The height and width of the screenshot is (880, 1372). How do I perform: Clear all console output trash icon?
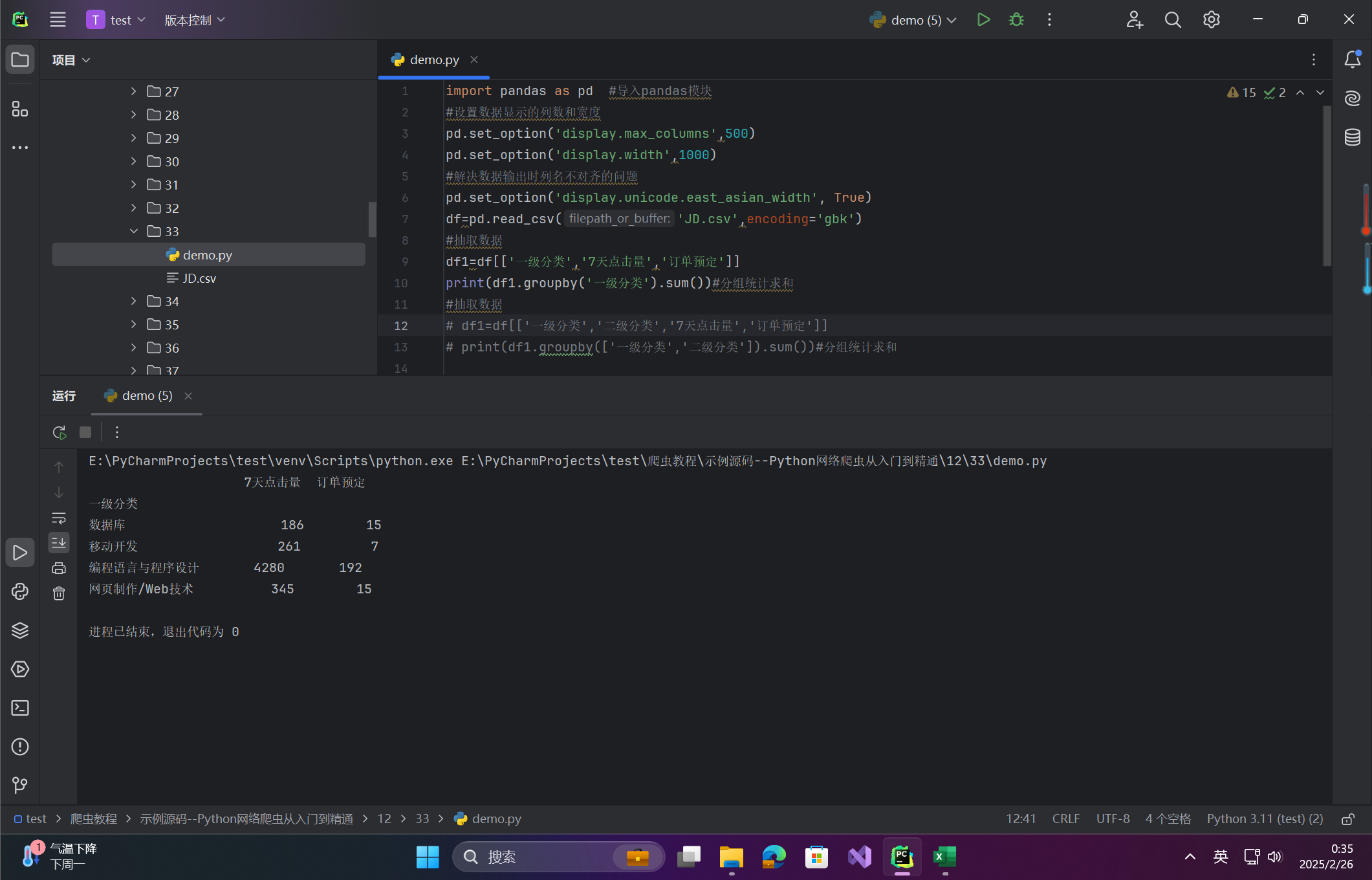pos(59,593)
